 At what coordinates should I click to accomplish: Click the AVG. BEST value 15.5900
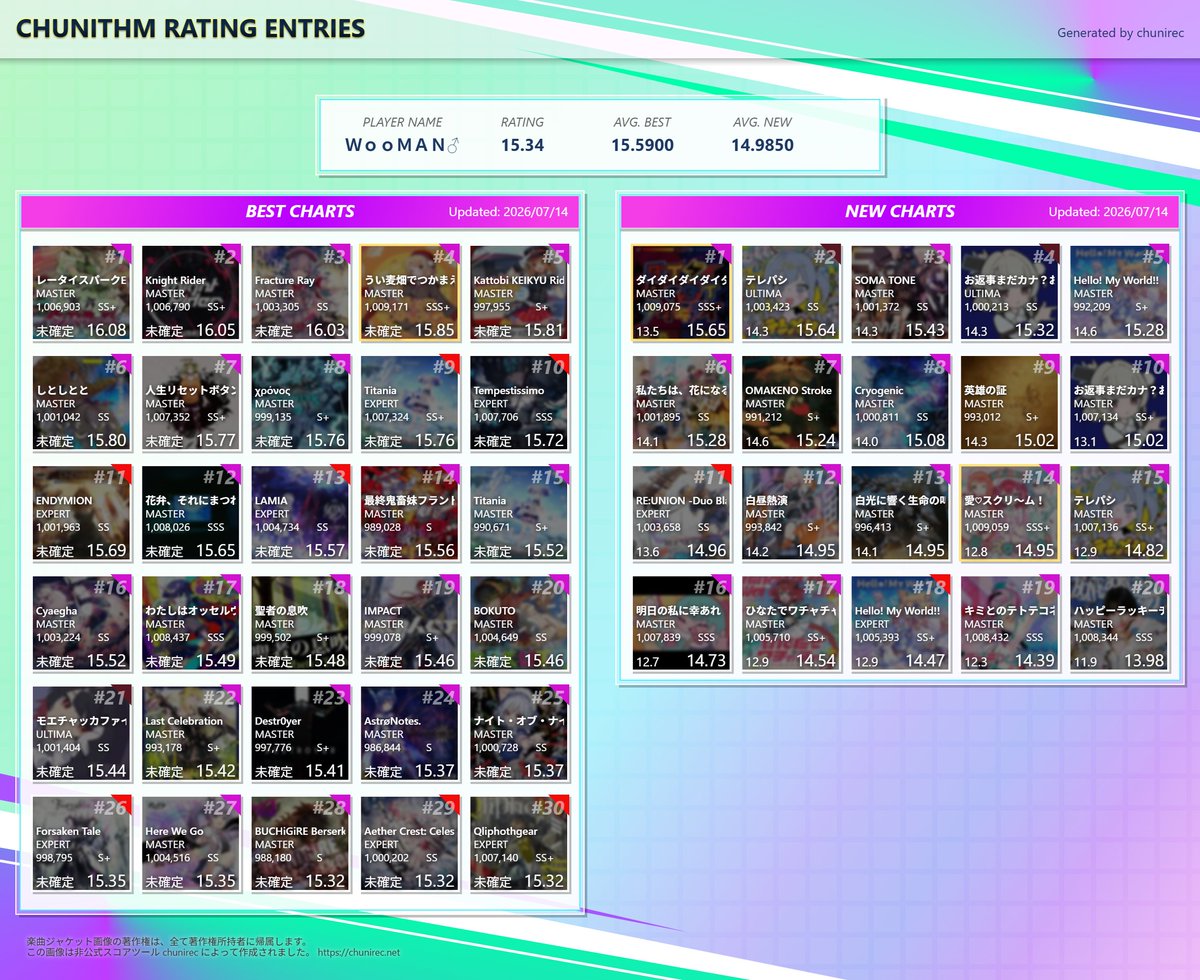tap(642, 145)
